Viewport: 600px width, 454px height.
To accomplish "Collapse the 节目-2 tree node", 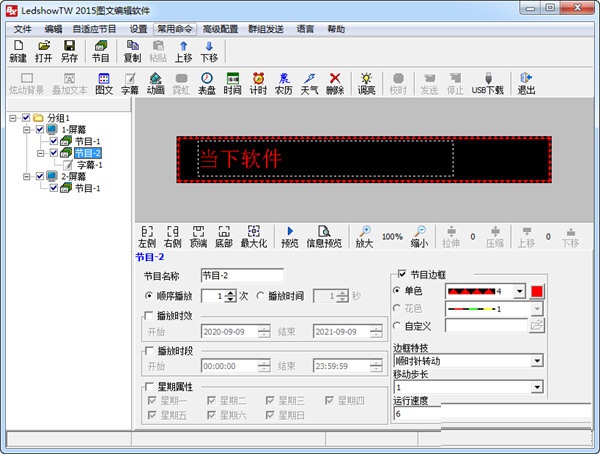I will pyautogui.click(x=41, y=153).
